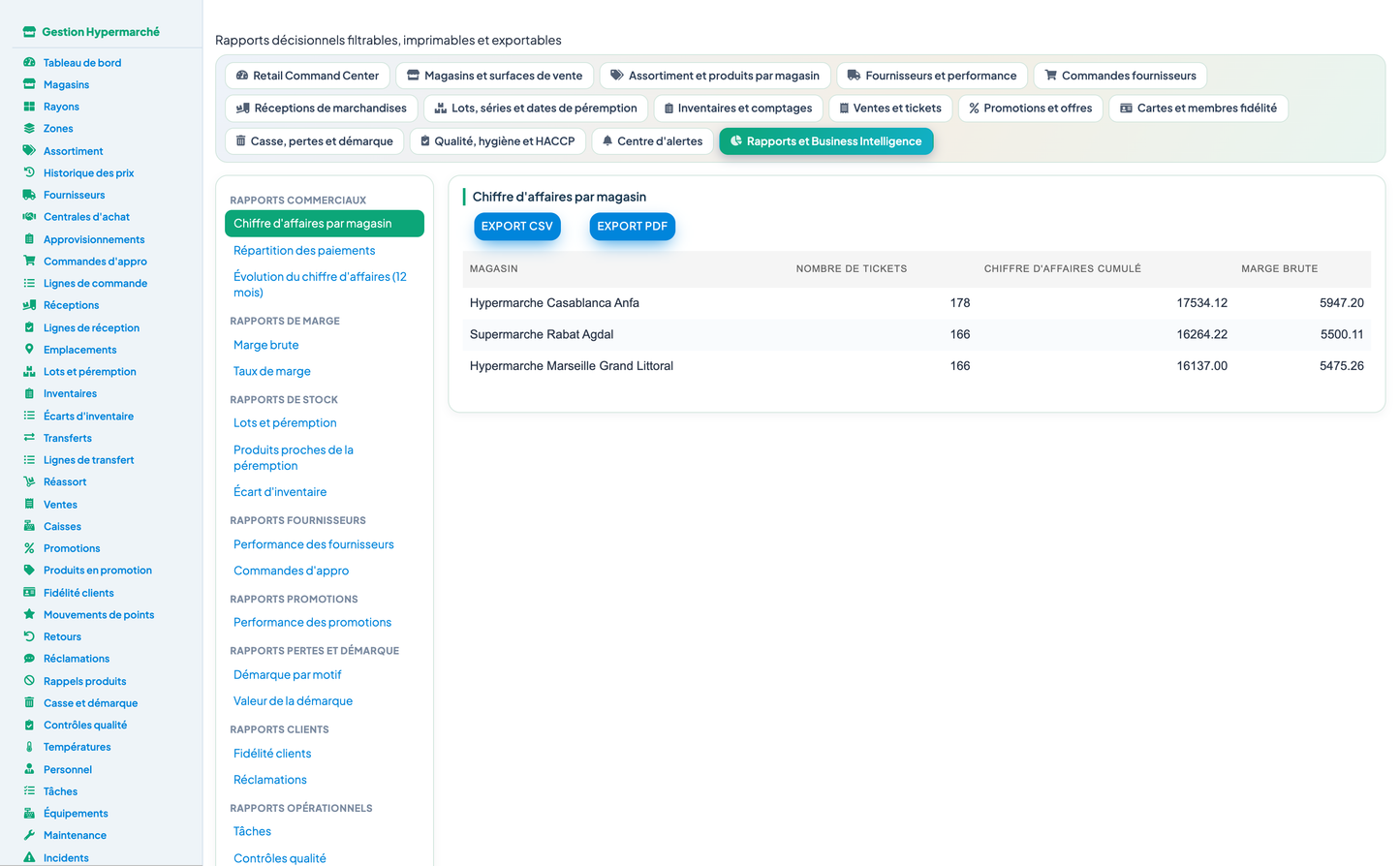Image resolution: width=1400 pixels, height=866 pixels.
Task: Open the Marge brute report
Action: (x=266, y=345)
